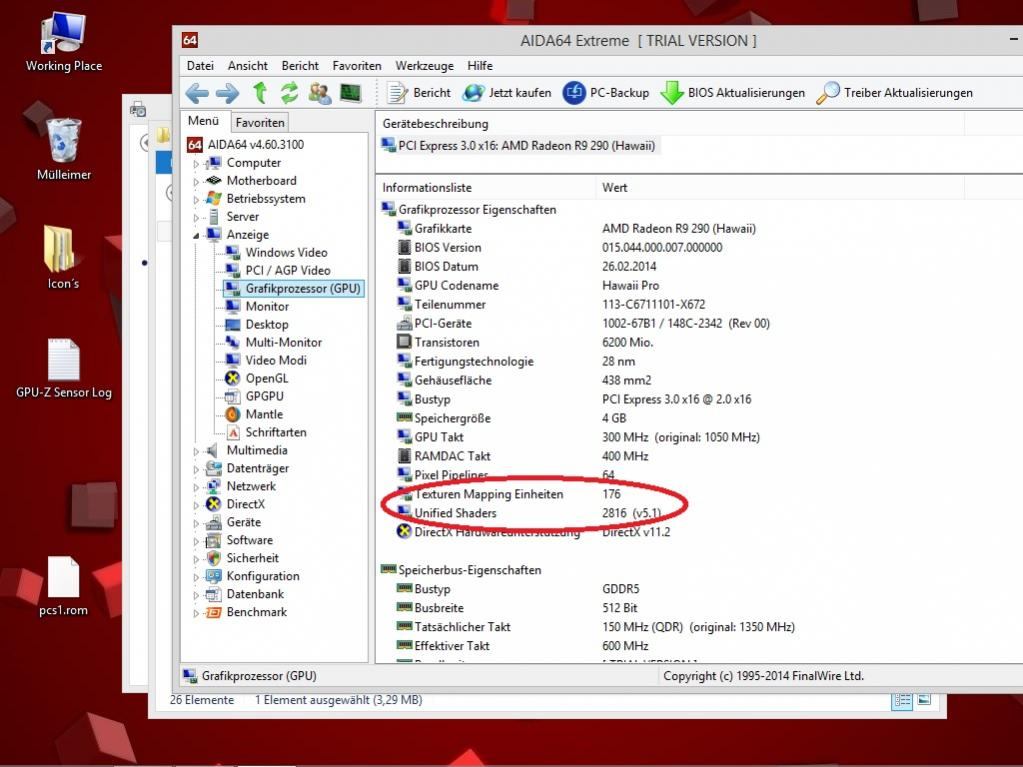The height and width of the screenshot is (767, 1023).
Task: Open PC-Backup from the toolbar
Action: pyautogui.click(x=606, y=93)
